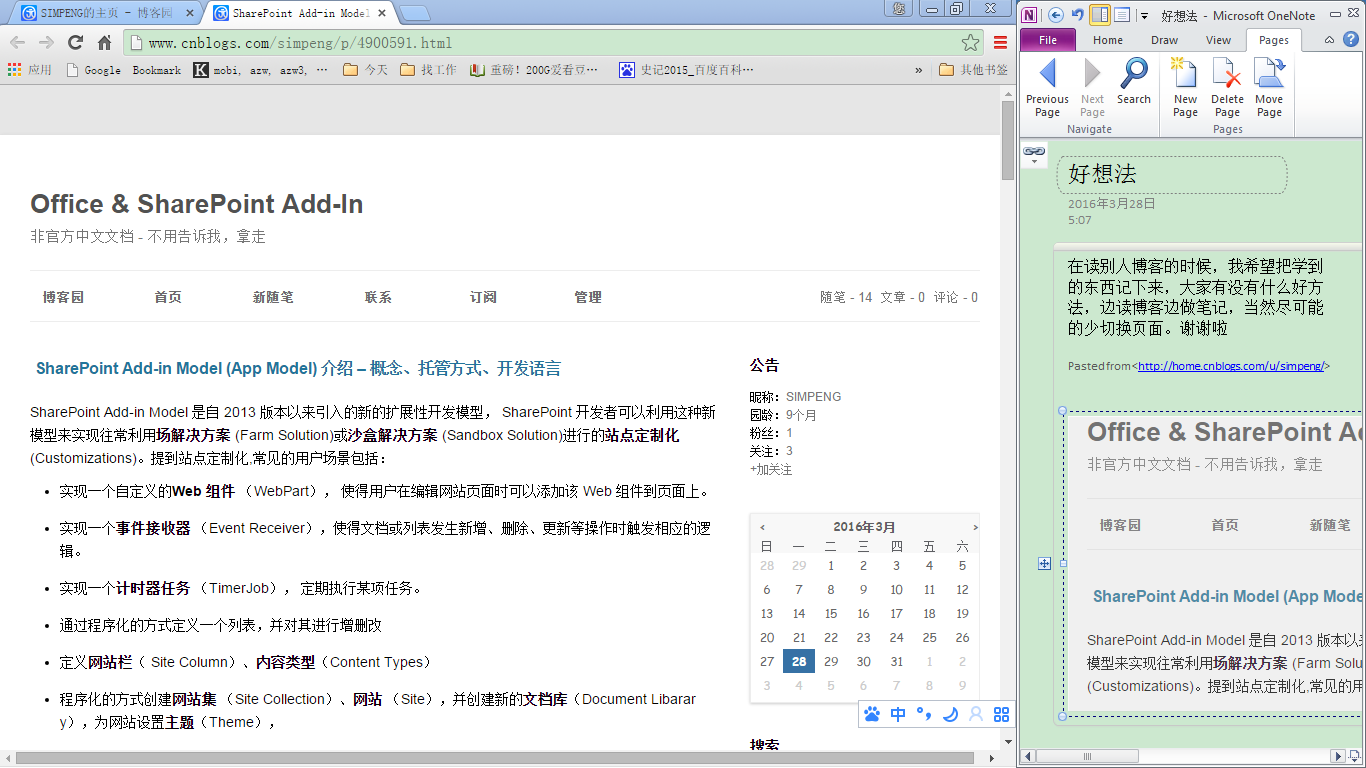The height and width of the screenshot is (768, 1366).
Task: Open Customize Quick Access Toolbar dropdown
Action: point(1144,16)
